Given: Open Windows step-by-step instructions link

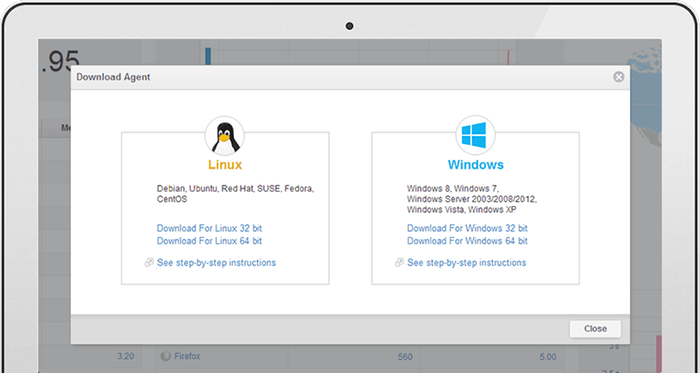Looking at the screenshot, I should click(x=467, y=263).
